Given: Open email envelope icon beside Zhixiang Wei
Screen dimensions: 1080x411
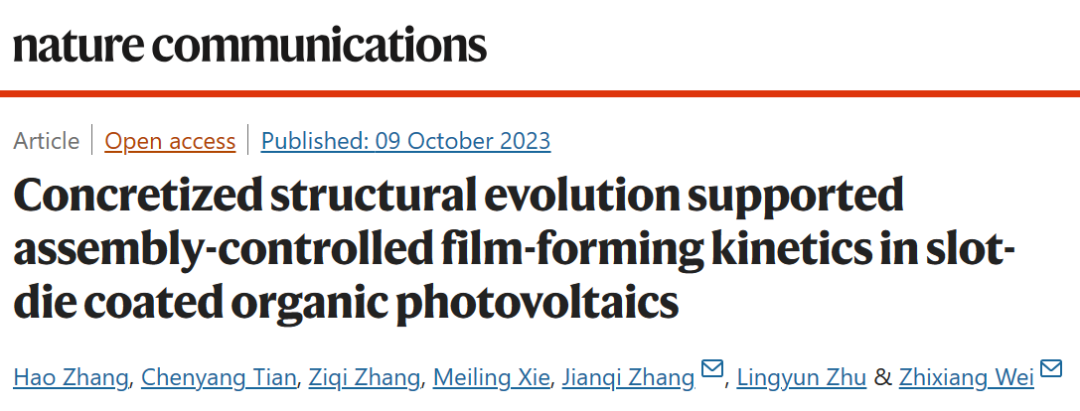Looking at the screenshot, I should 1051,369.
